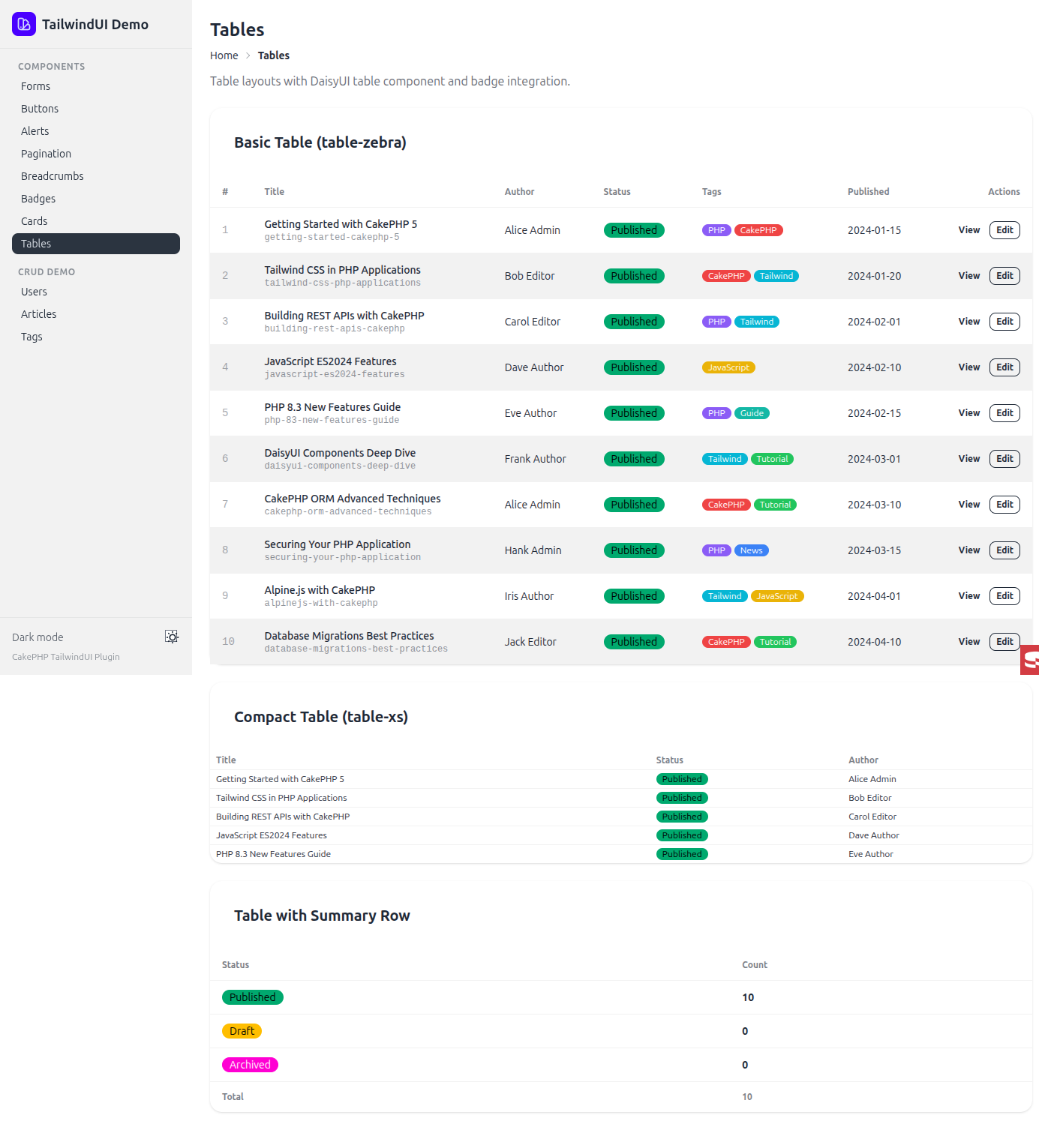Click the Home breadcrumb link

[224, 55]
